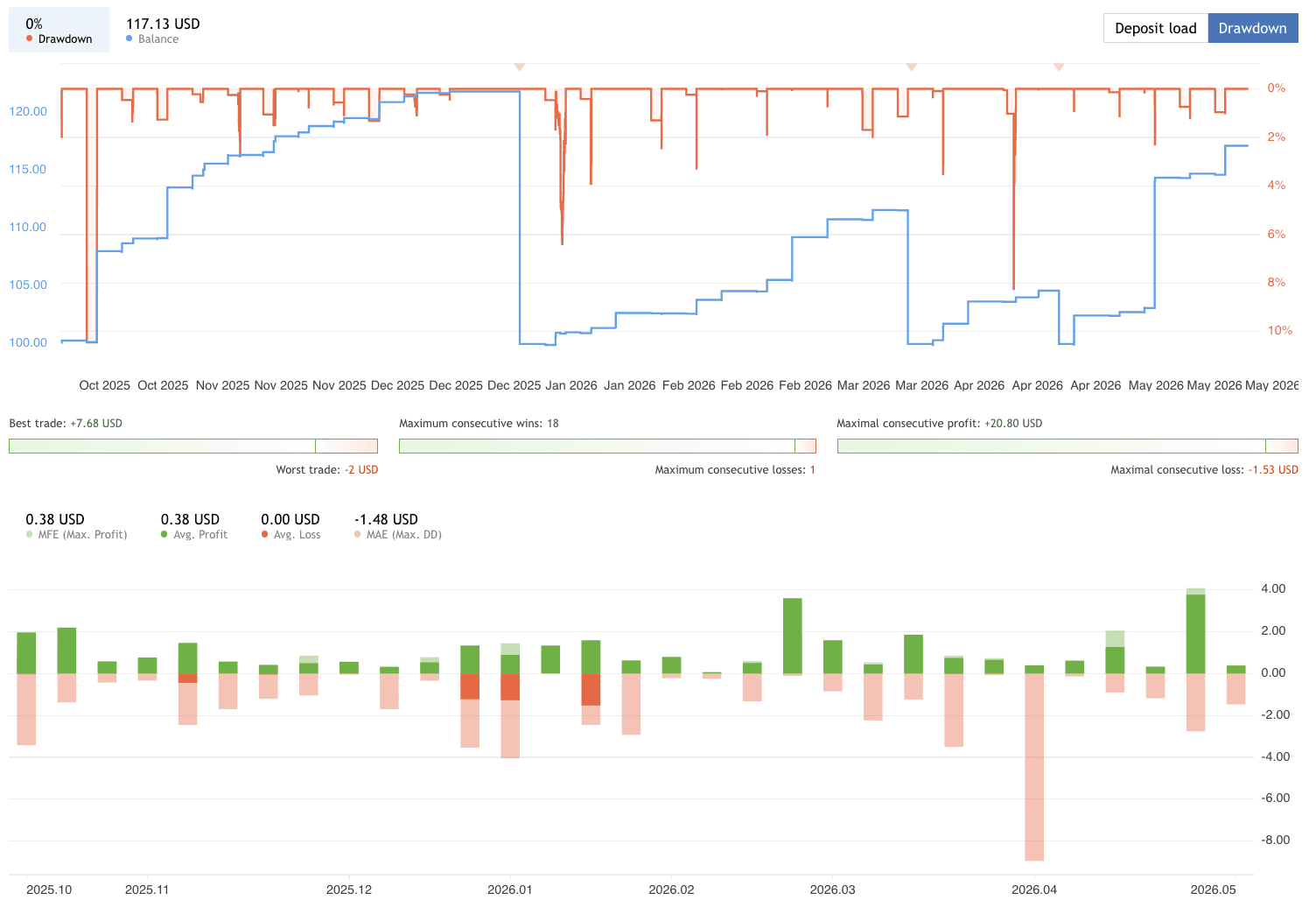
Task: Click the Worst trade -2 USD text
Action: [x=327, y=469]
